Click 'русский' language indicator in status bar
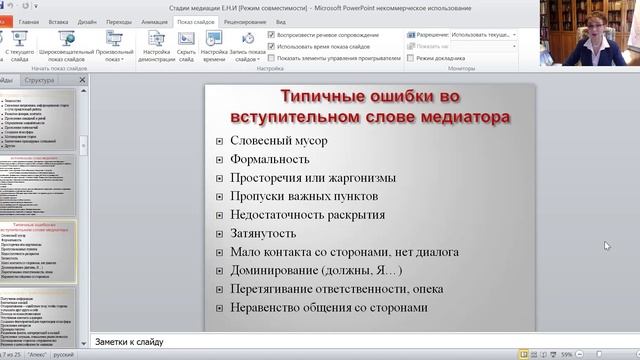The width and height of the screenshot is (640, 360). [64, 355]
